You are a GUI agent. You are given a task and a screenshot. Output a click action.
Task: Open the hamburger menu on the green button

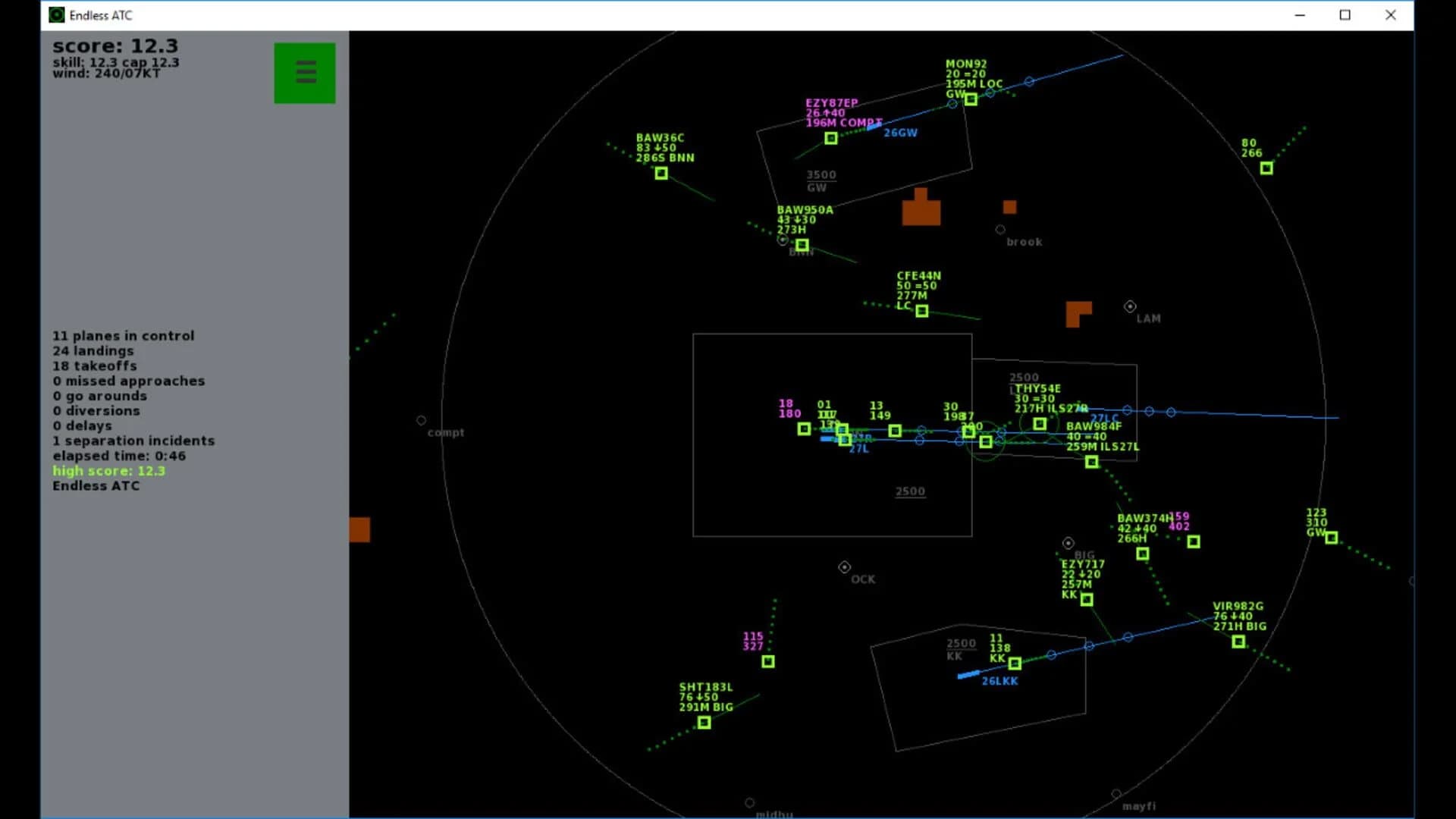[305, 71]
